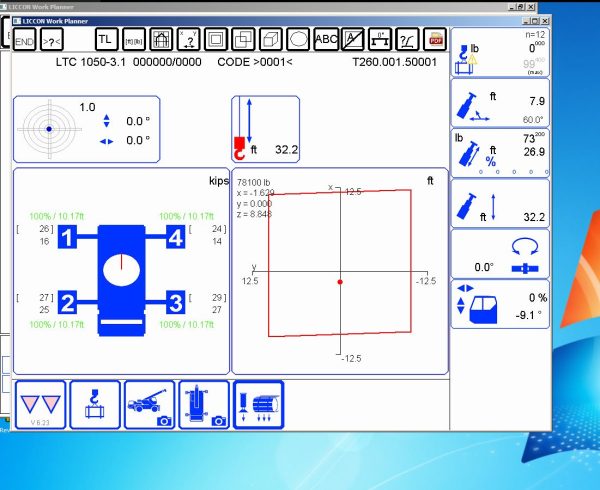Click the kips unit label
The image size is (600, 490).
click(x=219, y=181)
